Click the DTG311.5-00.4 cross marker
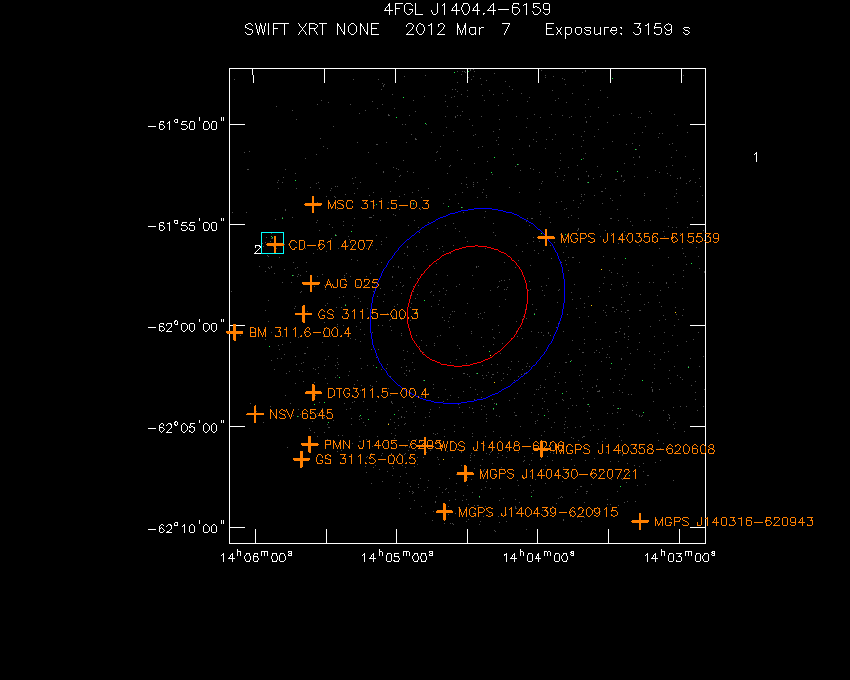This screenshot has height=680, width=850. (x=313, y=392)
